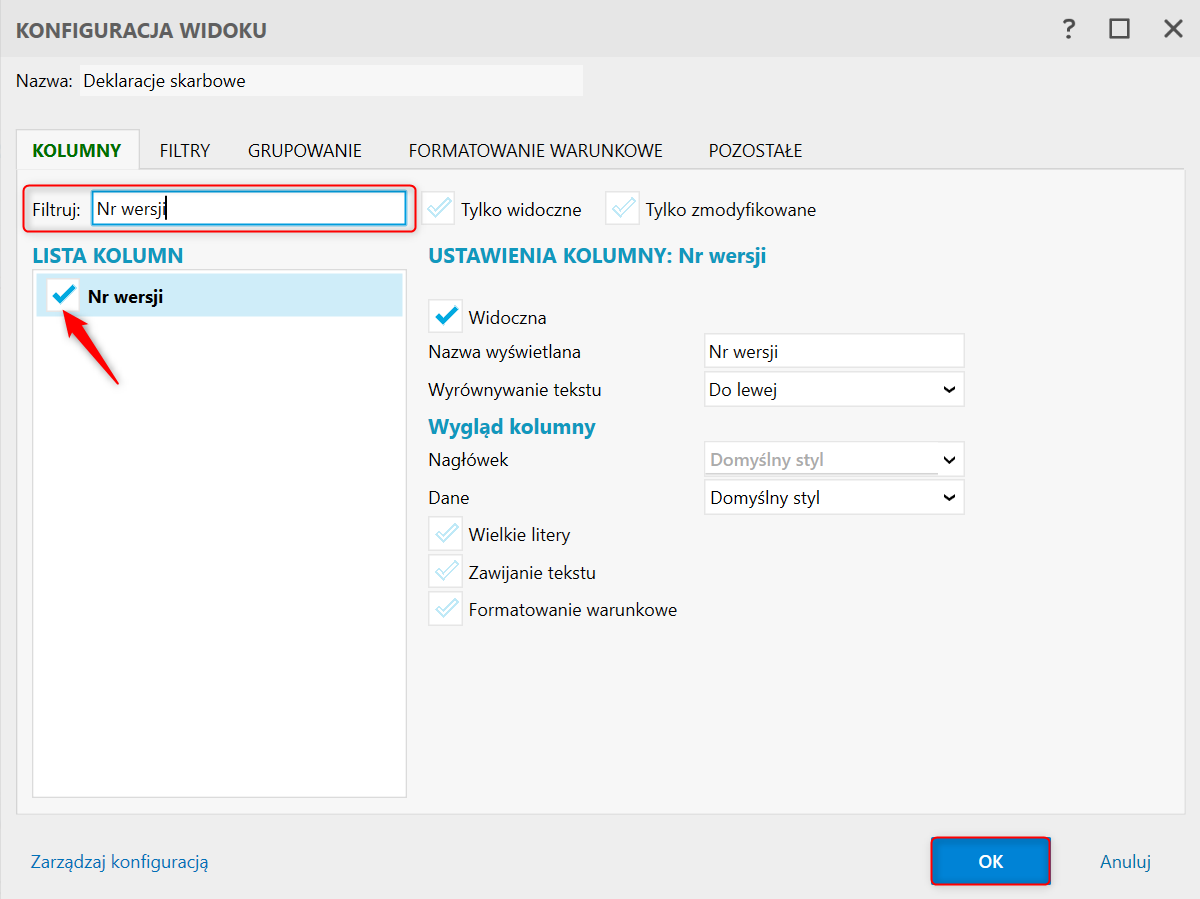Click the Anuluj button
1200x899 pixels.
tap(1125, 862)
